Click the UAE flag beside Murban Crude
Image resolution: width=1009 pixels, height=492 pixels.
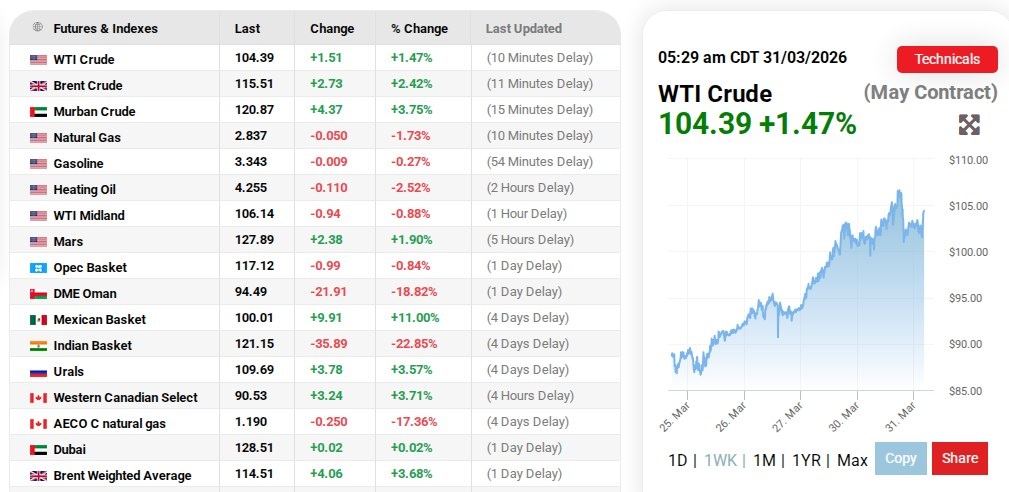tap(38, 111)
